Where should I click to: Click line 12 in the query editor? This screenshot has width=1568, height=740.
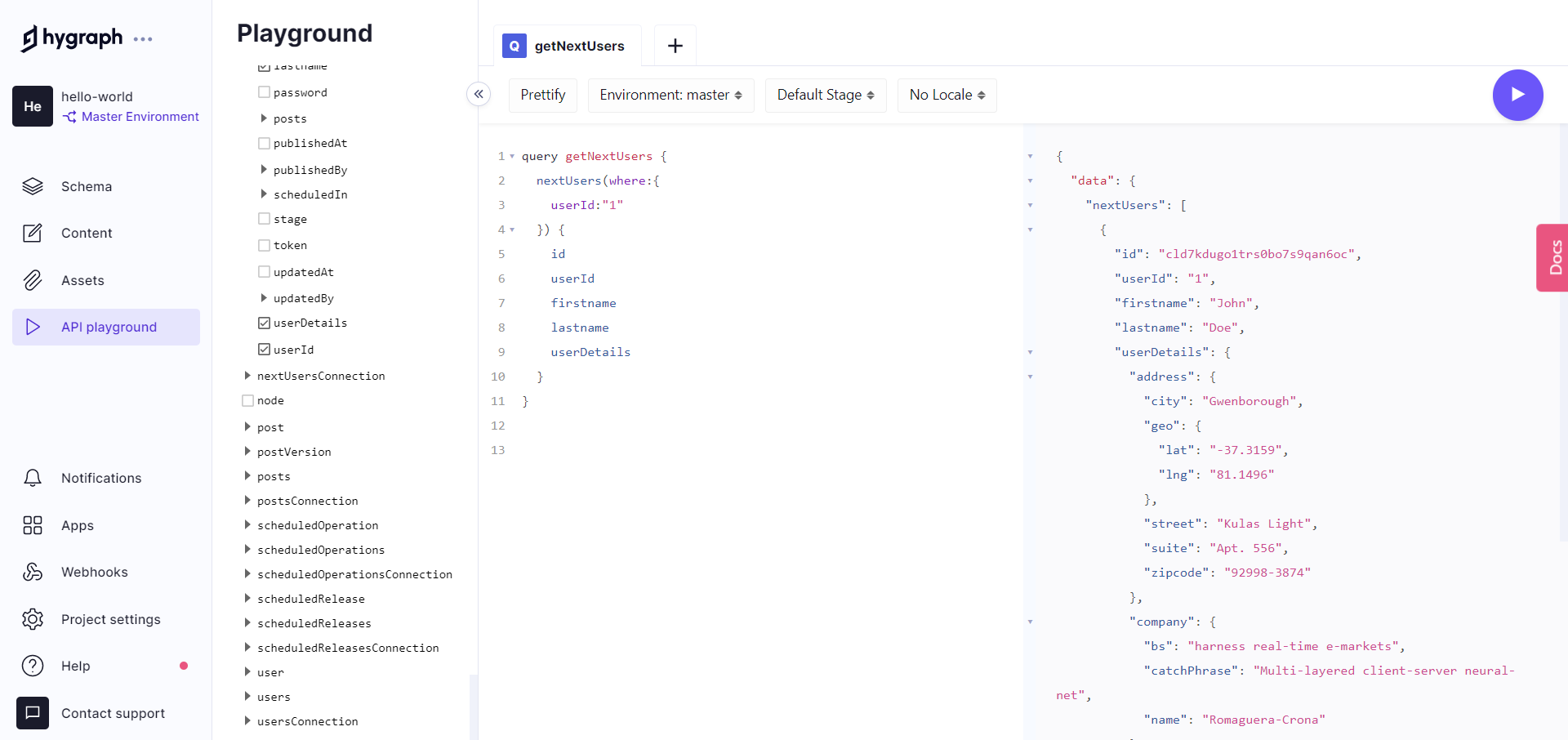(735, 426)
